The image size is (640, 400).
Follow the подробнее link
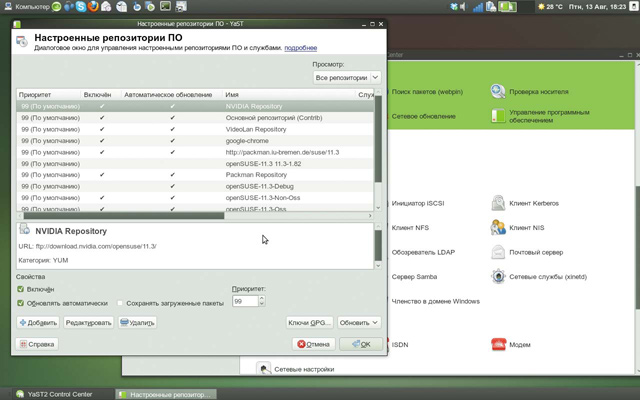pos(301,48)
